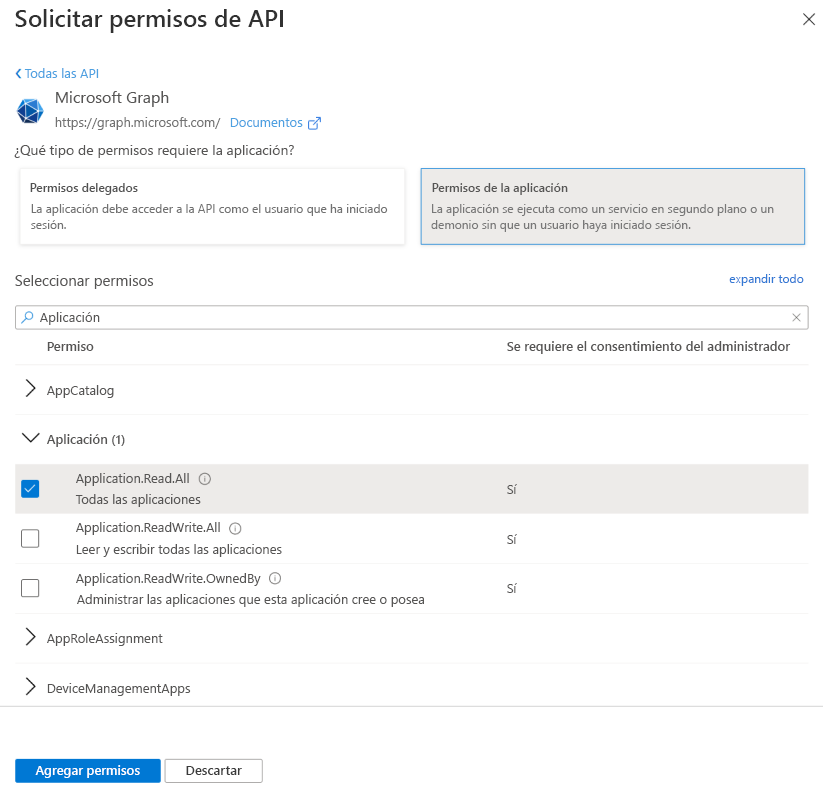Select the Permisos de la aplicación option
823x794 pixels.
tap(612, 206)
